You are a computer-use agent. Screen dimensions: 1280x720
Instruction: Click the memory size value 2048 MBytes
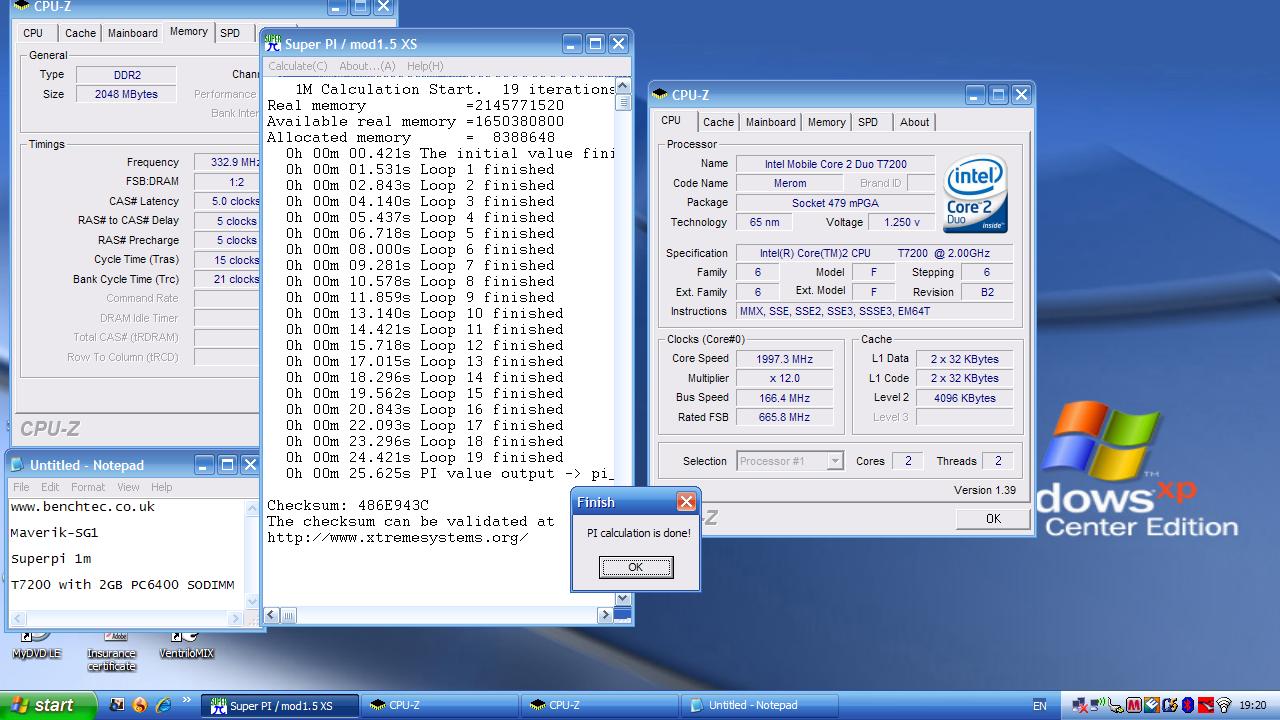click(126, 94)
